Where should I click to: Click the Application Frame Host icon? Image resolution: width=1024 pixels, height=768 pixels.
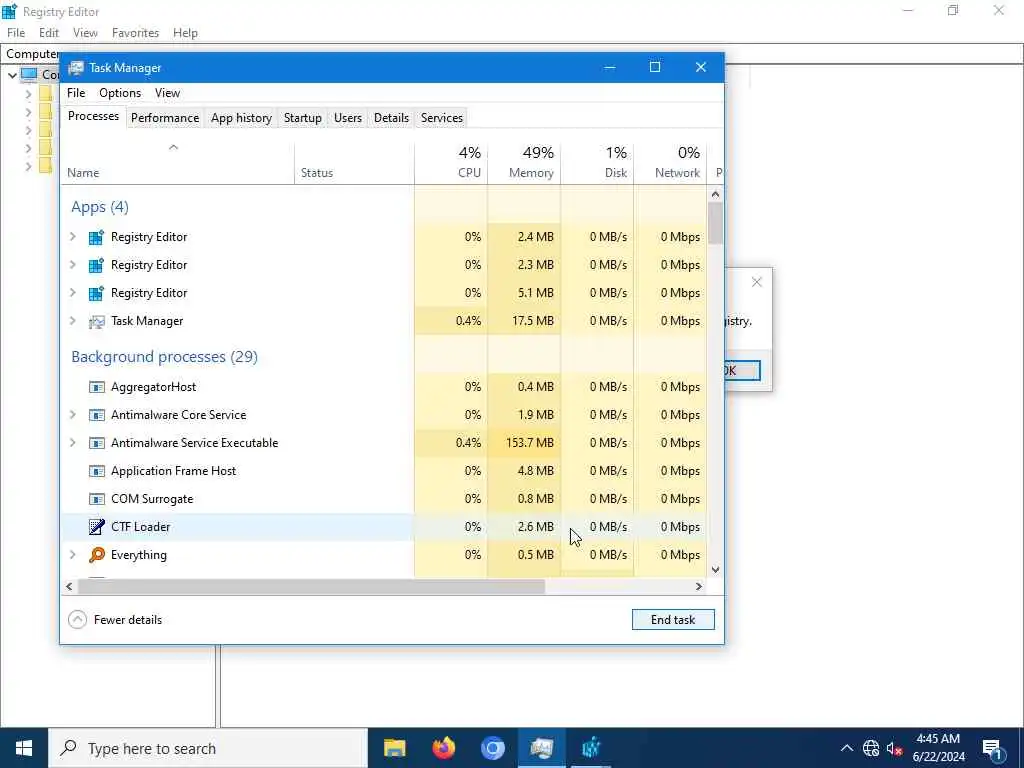pyautogui.click(x=97, y=472)
